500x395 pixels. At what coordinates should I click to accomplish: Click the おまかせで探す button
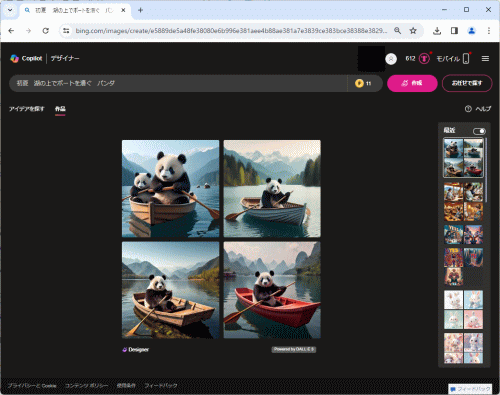tap(467, 83)
